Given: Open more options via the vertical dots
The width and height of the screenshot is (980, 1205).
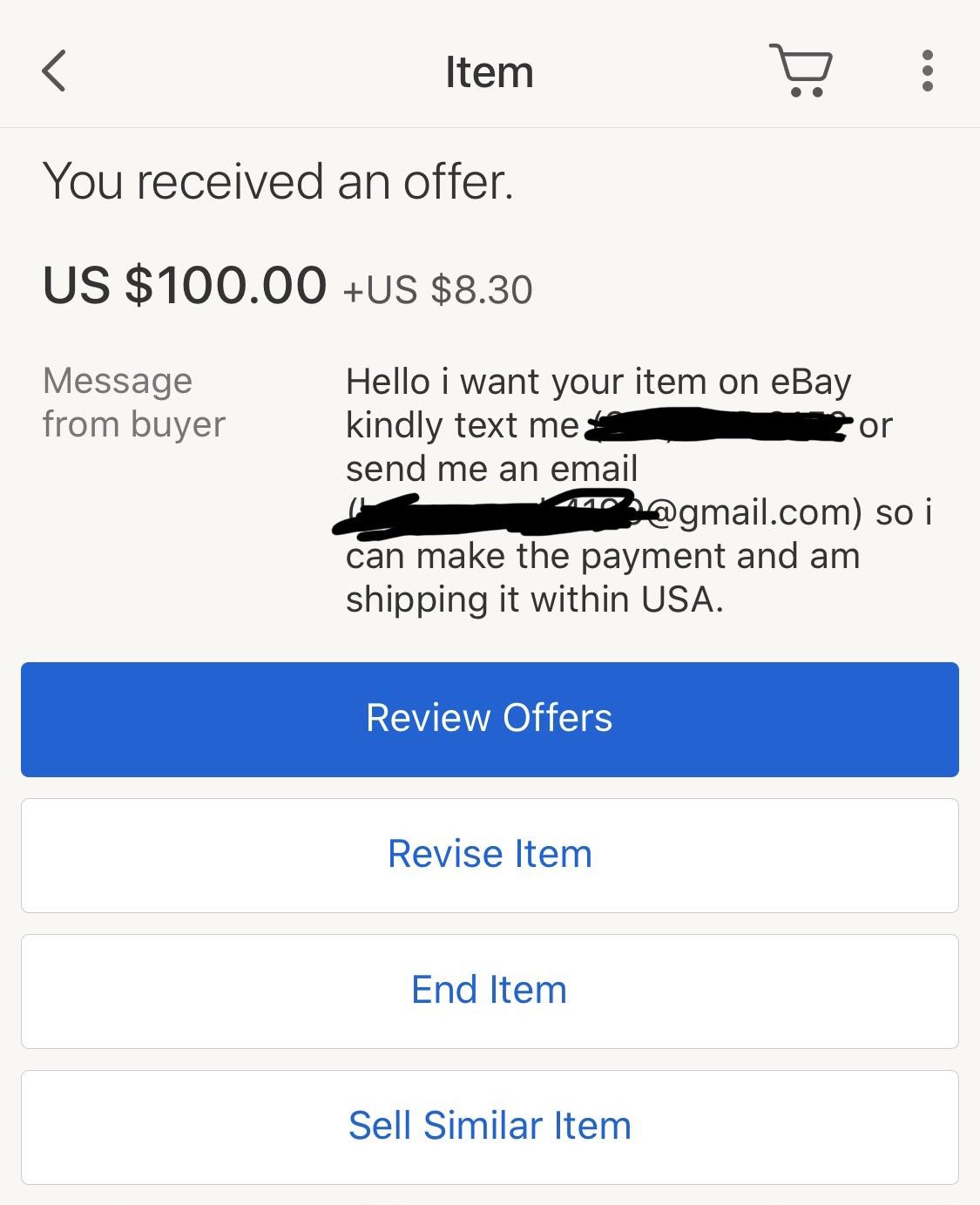Looking at the screenshot, I should [927, 71].
